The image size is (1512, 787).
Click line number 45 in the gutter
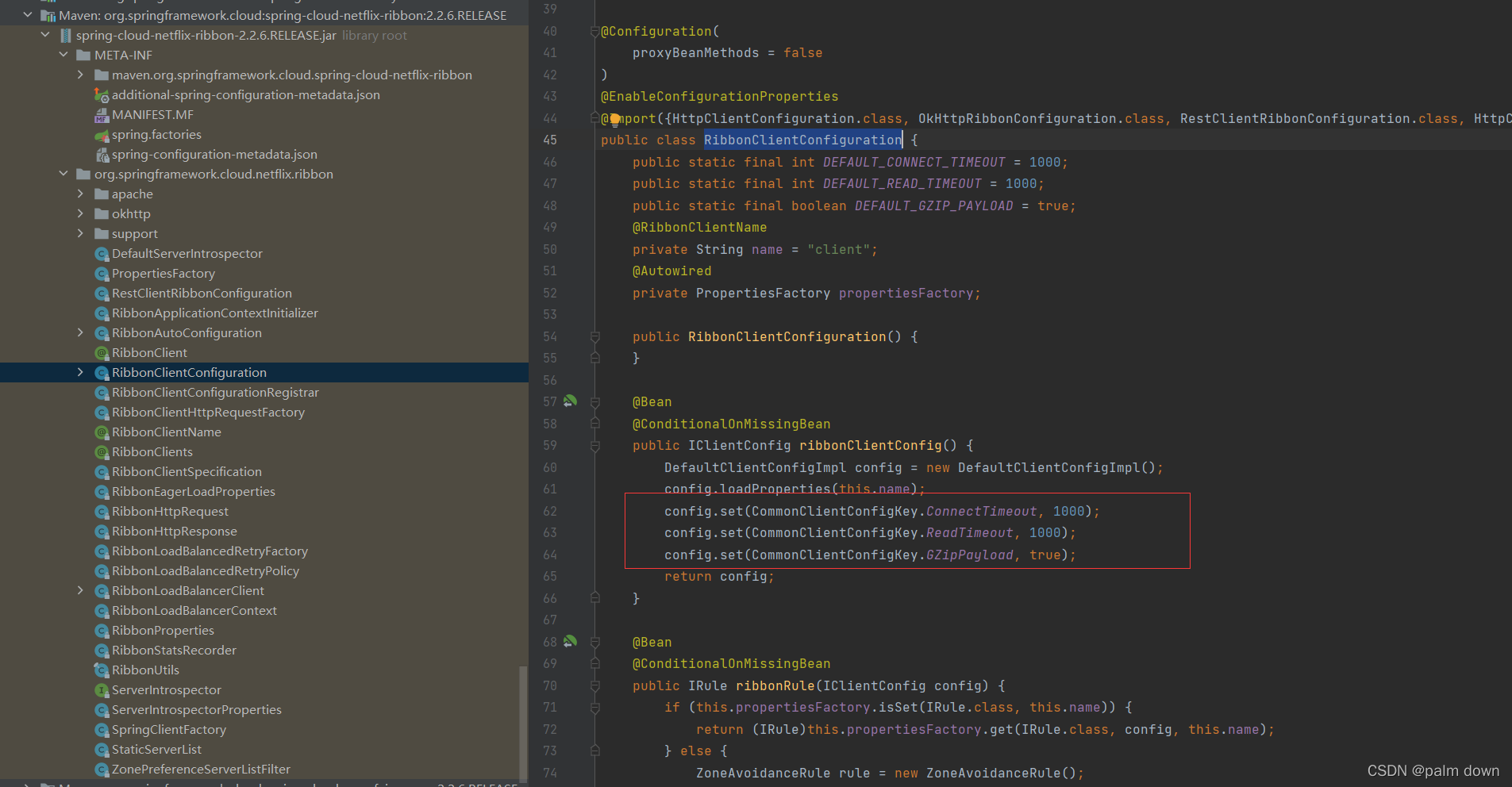(x=550, y=140)
